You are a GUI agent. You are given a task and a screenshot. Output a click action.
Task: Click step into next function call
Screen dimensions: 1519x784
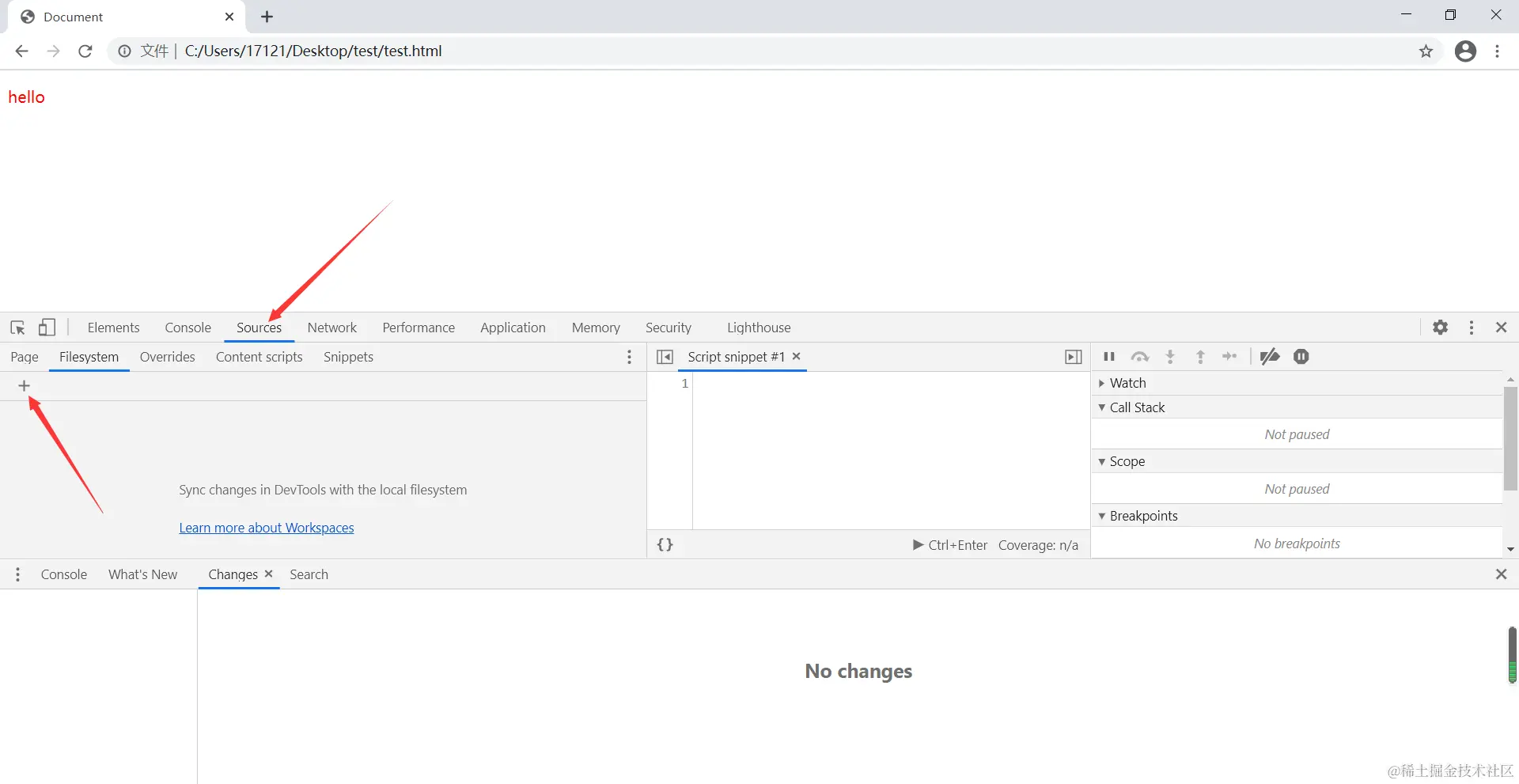(1170, 357)
